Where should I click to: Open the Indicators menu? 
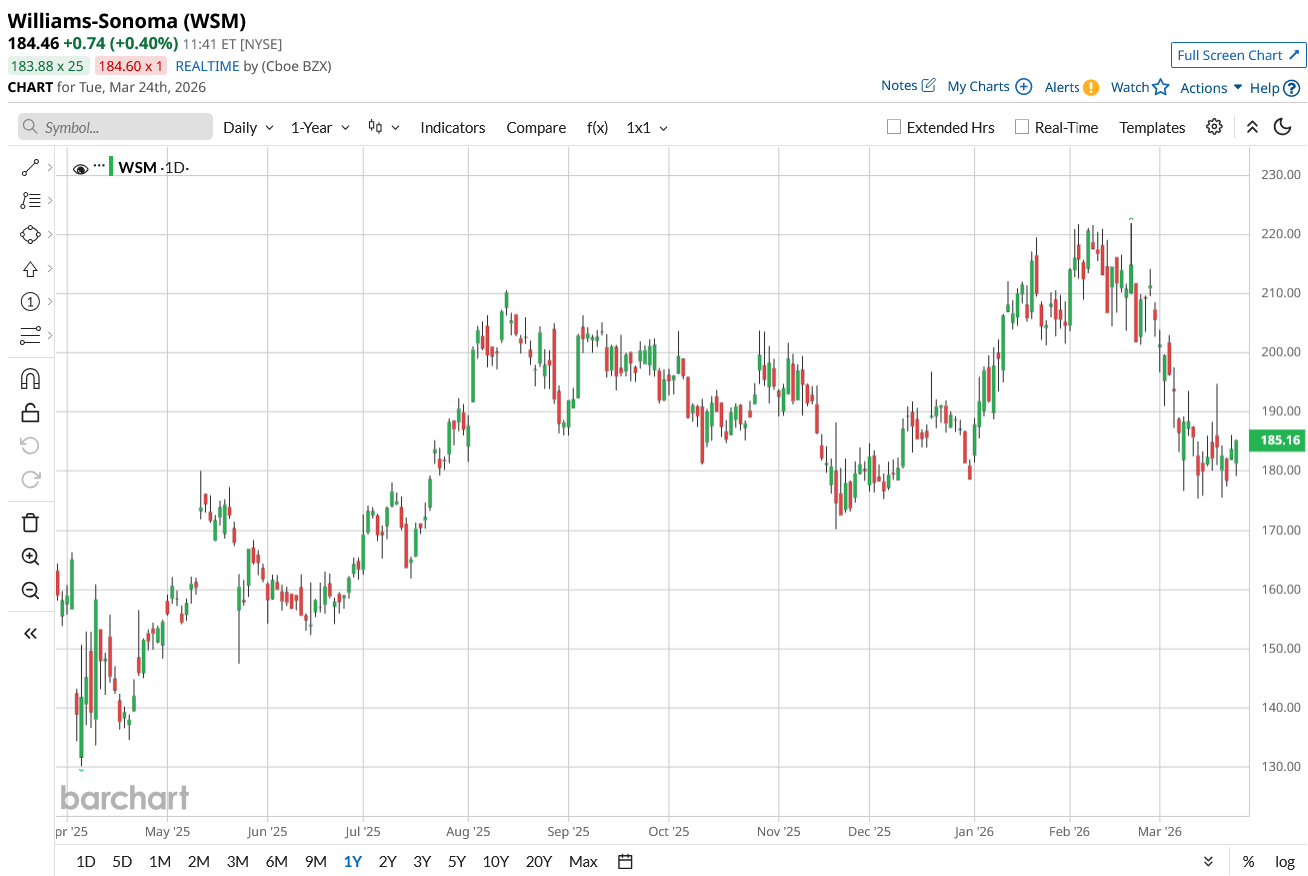[x=452, y=128]
